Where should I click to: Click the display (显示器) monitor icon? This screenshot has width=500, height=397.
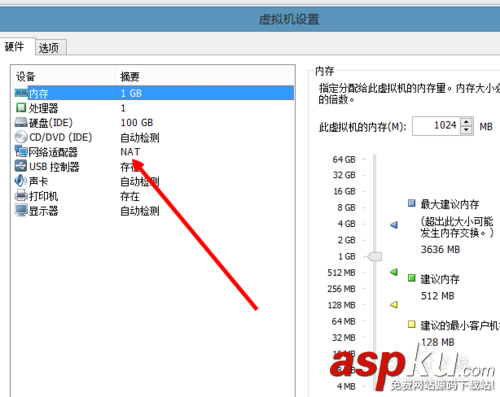point(21,211)
